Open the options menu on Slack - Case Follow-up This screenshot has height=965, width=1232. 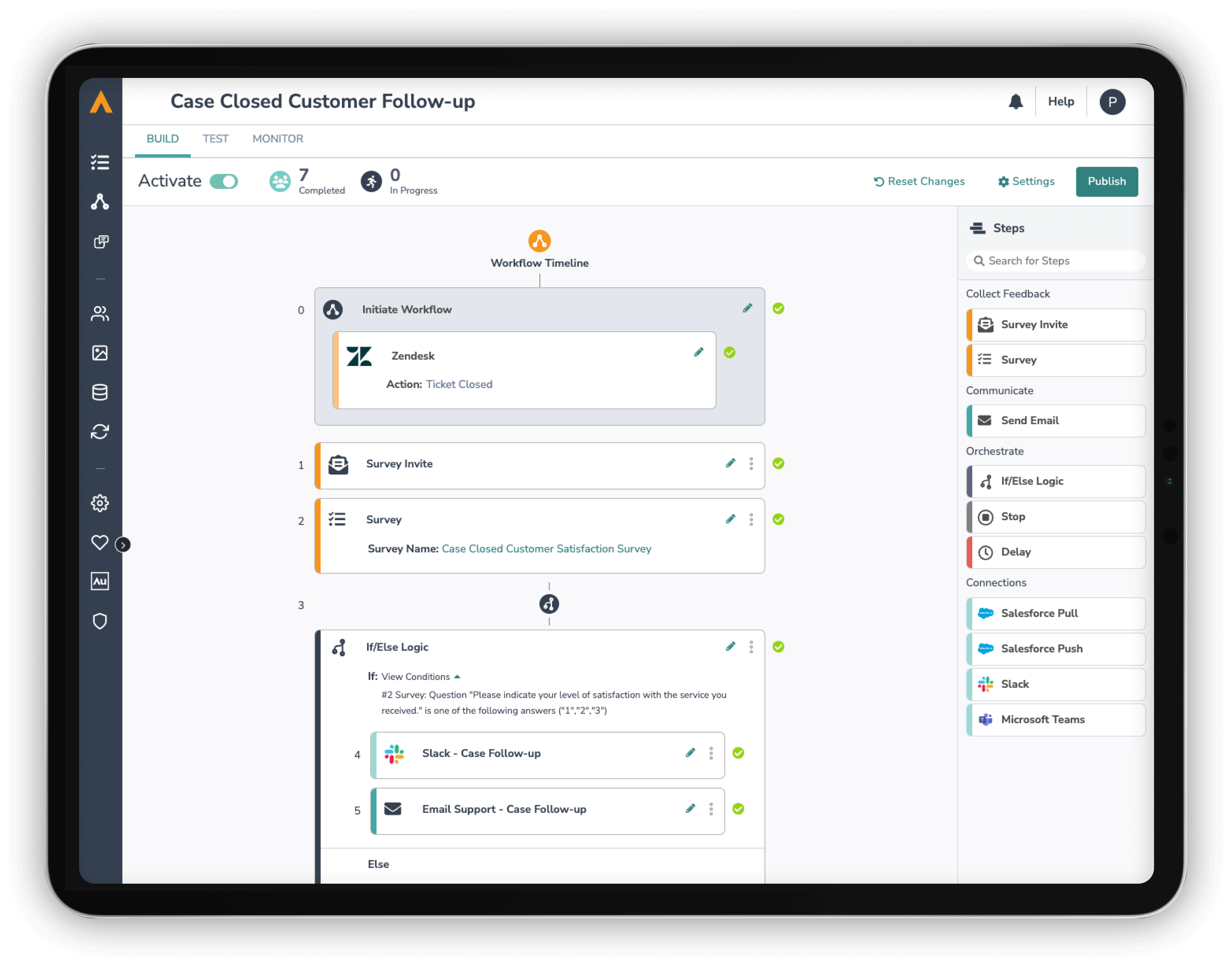pos(711,754)
